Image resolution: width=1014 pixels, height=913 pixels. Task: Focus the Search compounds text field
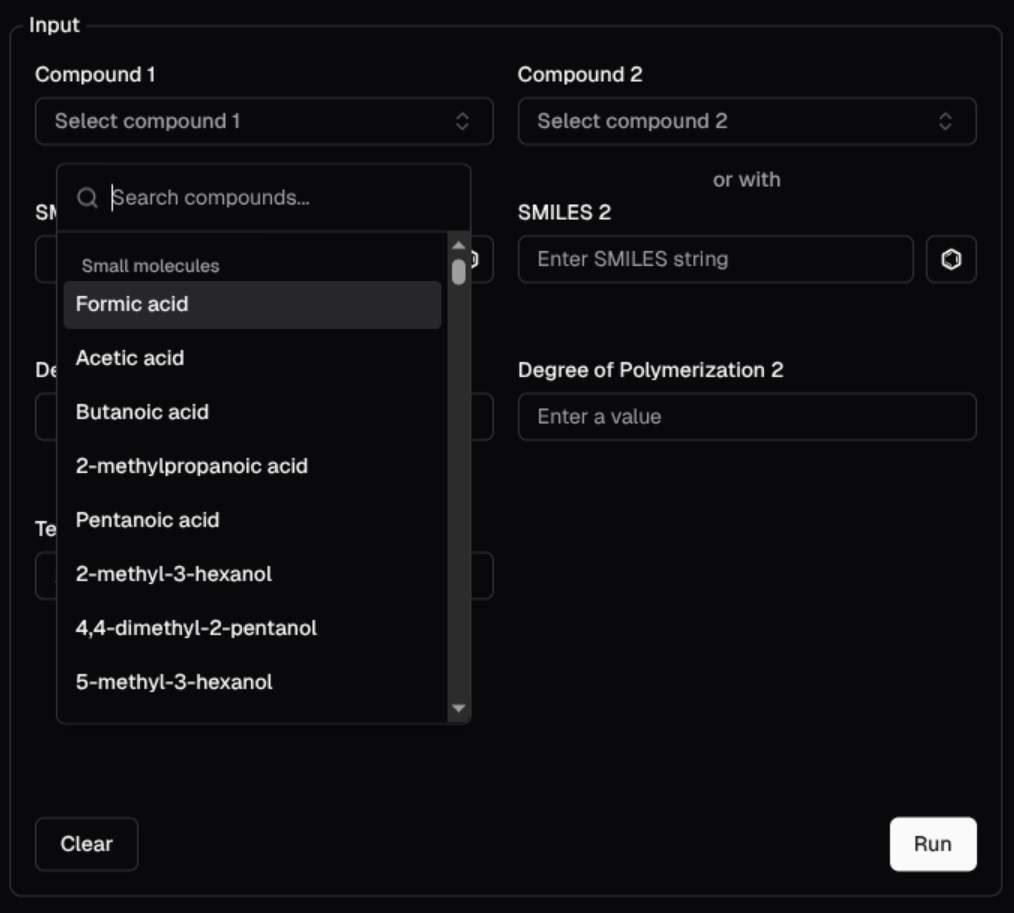pyautogui.click(x=280, y=198)
